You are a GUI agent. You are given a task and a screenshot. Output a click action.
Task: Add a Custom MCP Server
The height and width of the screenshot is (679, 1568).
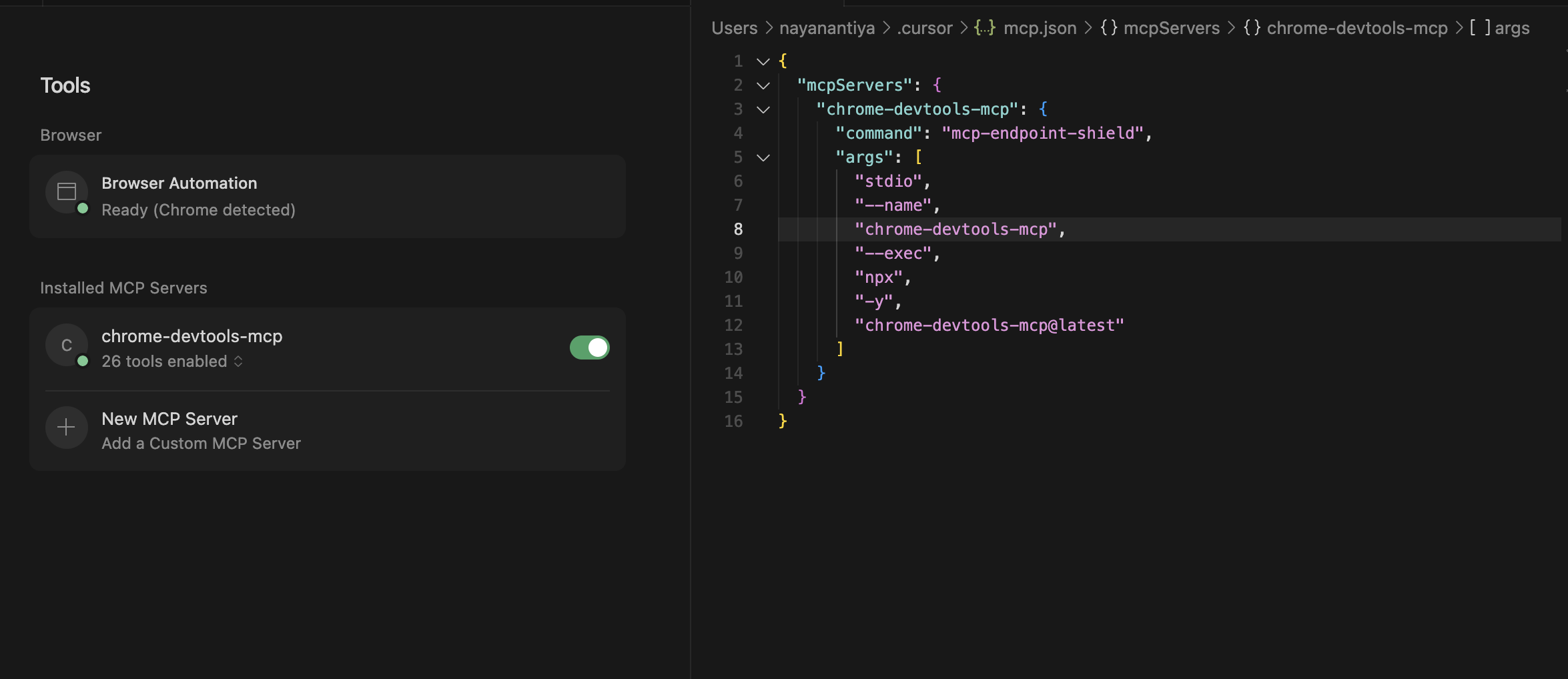point(201,444)
